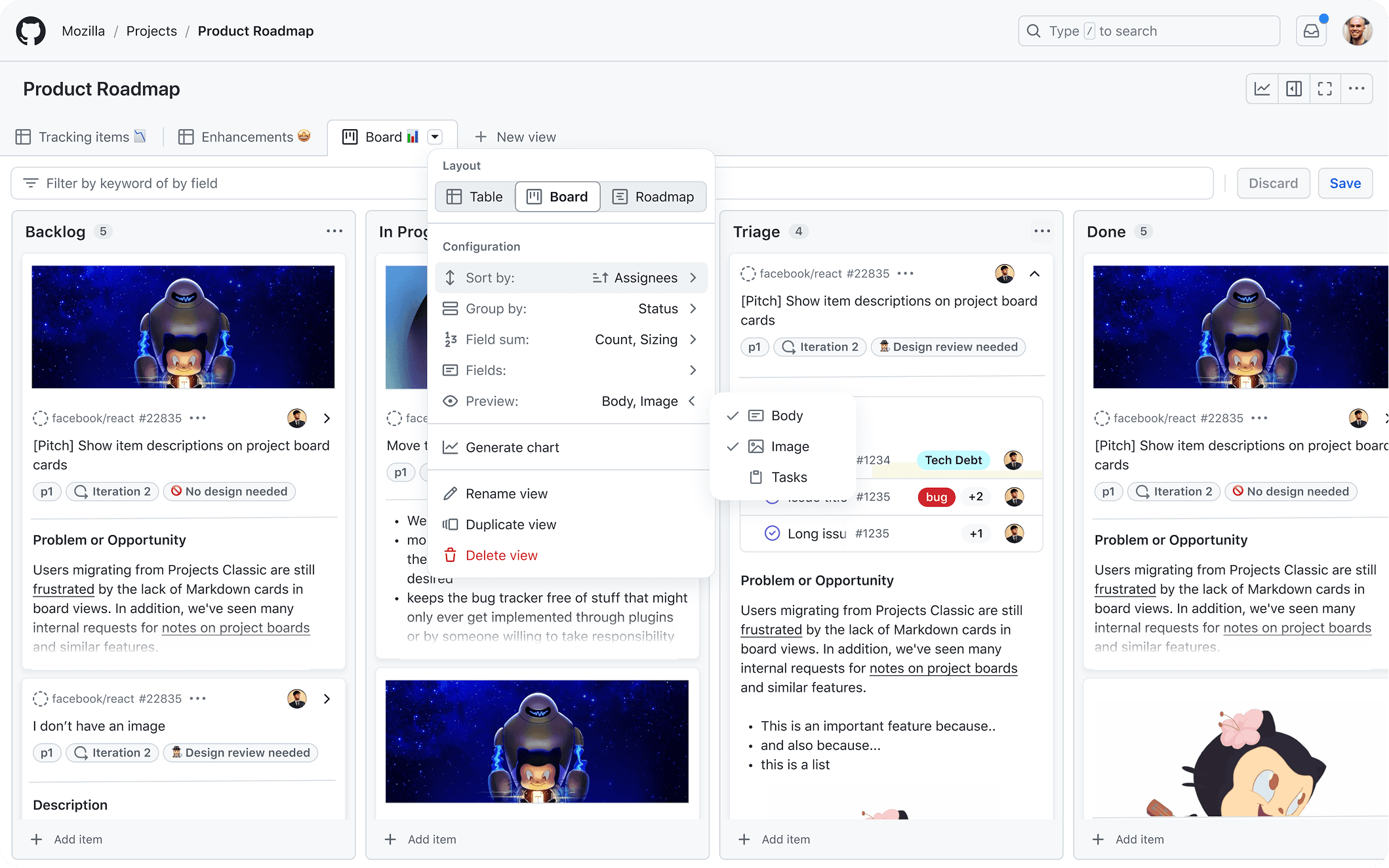This screenshot has width=1389, height=868.
Task: Click the status circle on Long issue row
Action: pyautogui.click(x=773, y=534)
